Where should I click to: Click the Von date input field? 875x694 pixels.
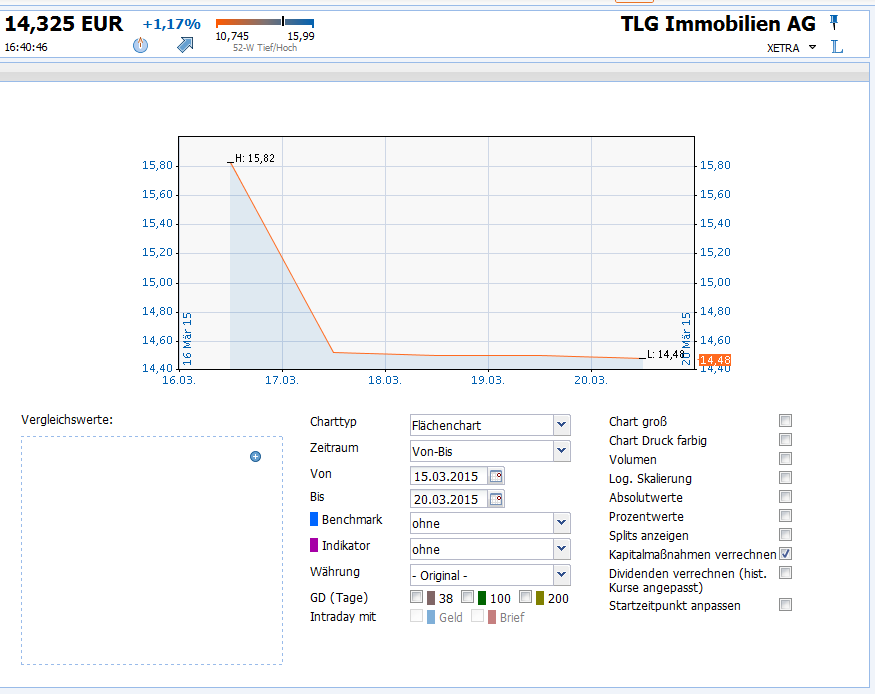(x=450, y=476)
